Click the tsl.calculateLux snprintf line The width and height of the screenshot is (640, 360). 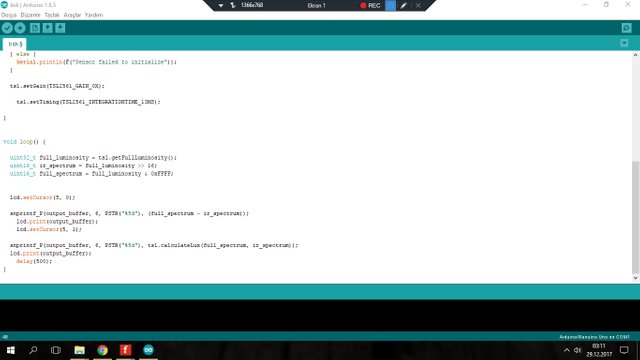click(x=154, y=245)
